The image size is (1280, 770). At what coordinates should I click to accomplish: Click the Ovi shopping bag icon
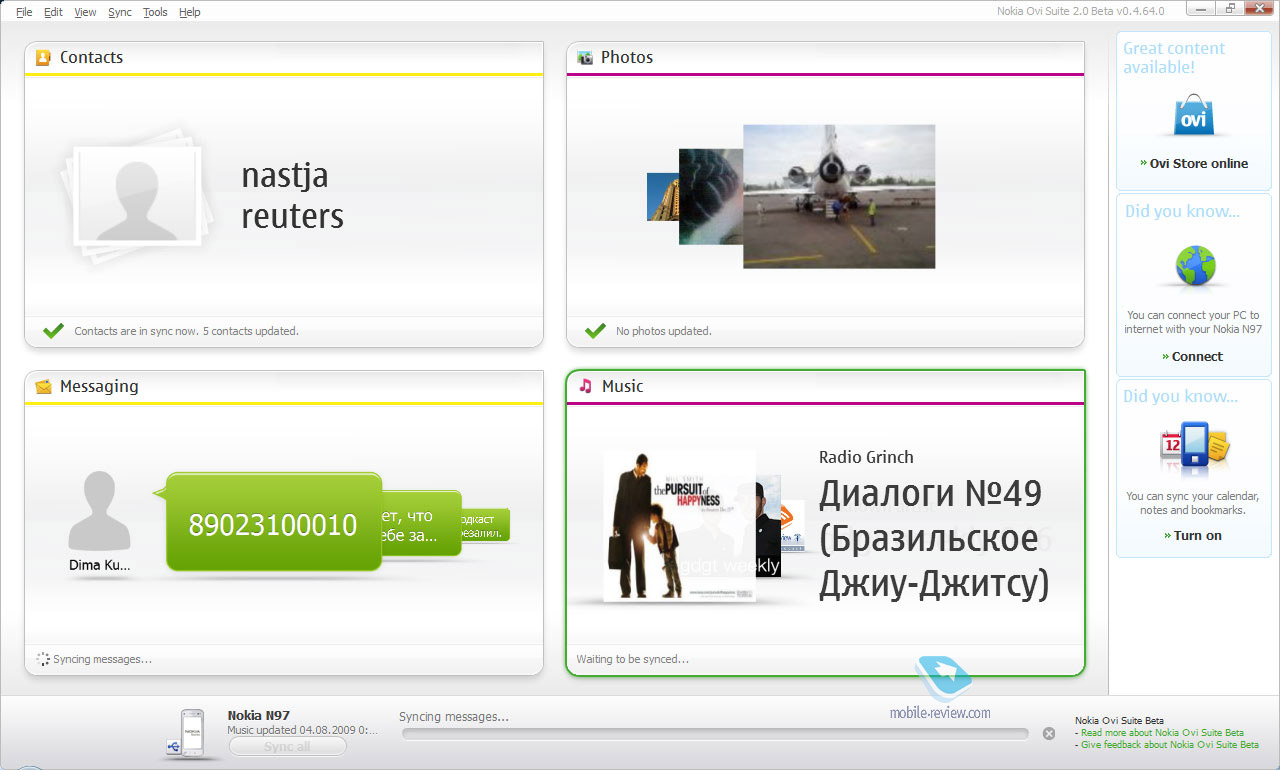pos(1193,116)
